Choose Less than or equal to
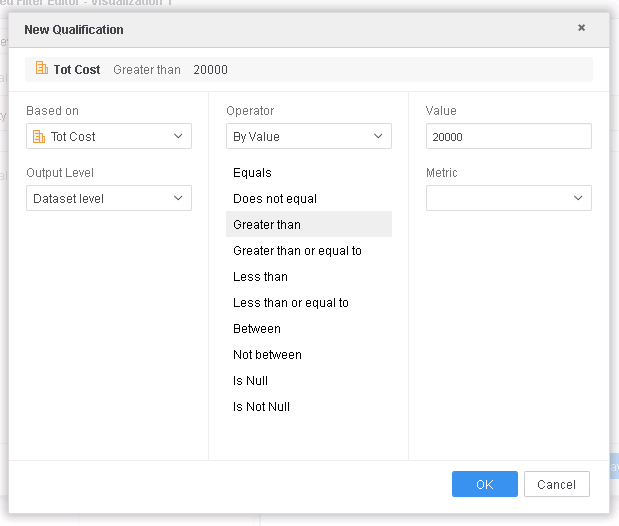This screenshot has height=526, width=619. pos(291,303)
